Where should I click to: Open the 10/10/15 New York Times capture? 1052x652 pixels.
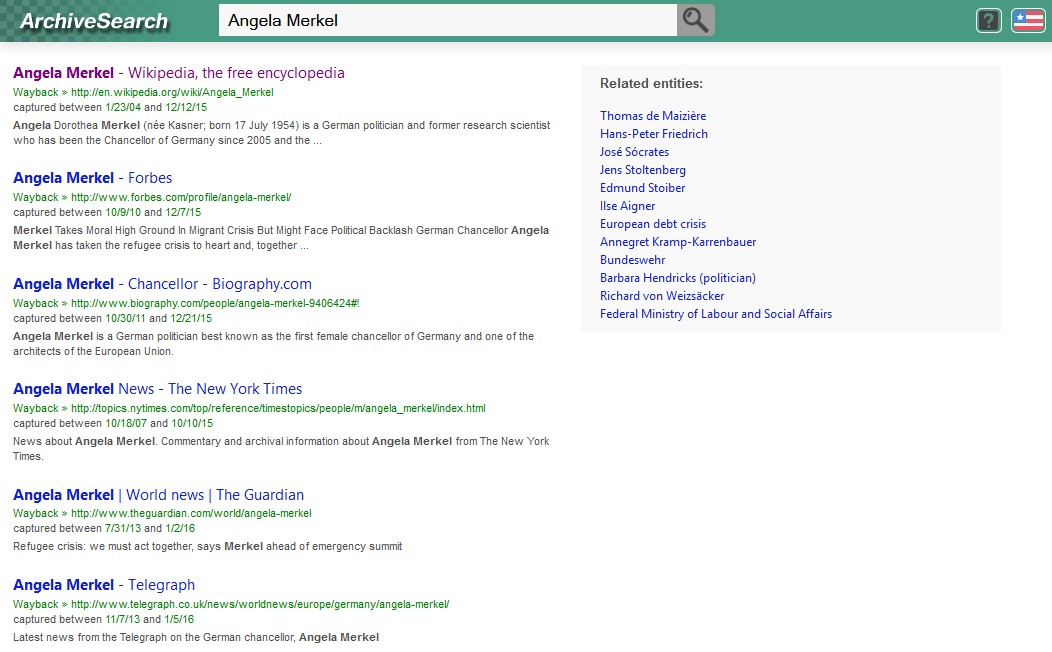point(192,424)
